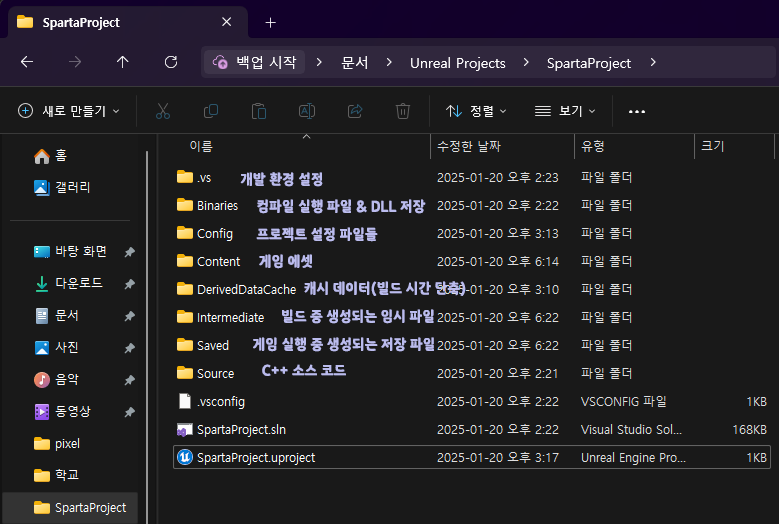Select the DerivedDataCache folder row
Image resolution: width=779 pixels, height=524 pixels.
click(x=472, y=289)
